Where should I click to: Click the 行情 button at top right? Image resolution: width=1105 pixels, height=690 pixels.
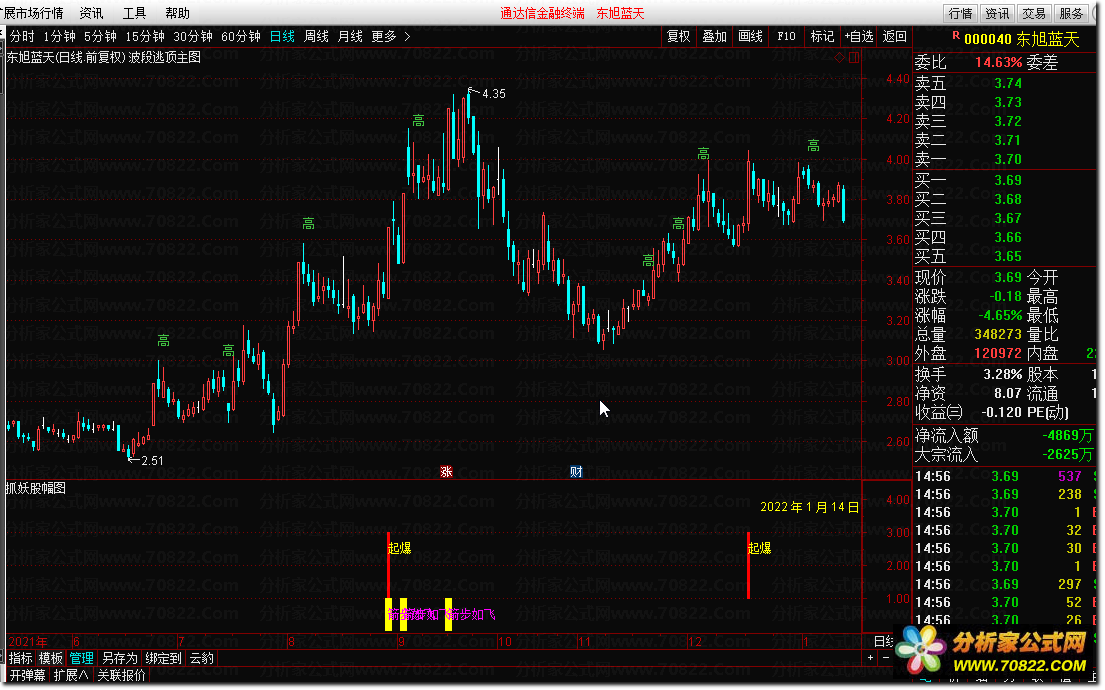coord(960,13)
